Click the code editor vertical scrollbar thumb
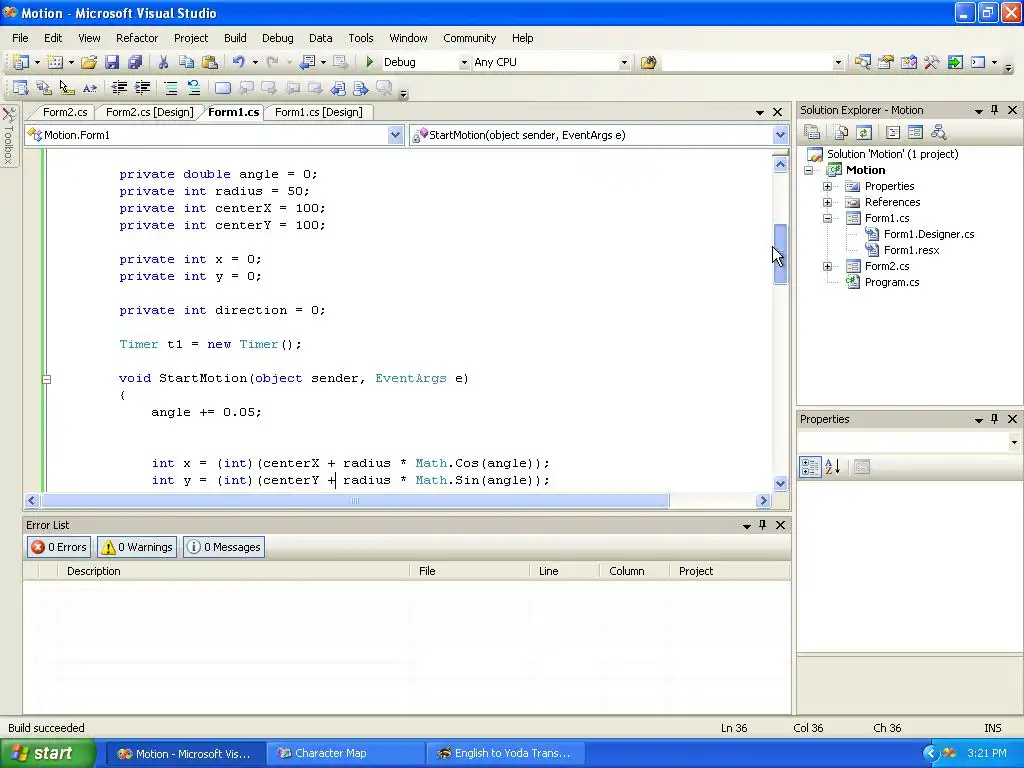The height and width of the screenshot is (768, 1024). pos(780,253)
